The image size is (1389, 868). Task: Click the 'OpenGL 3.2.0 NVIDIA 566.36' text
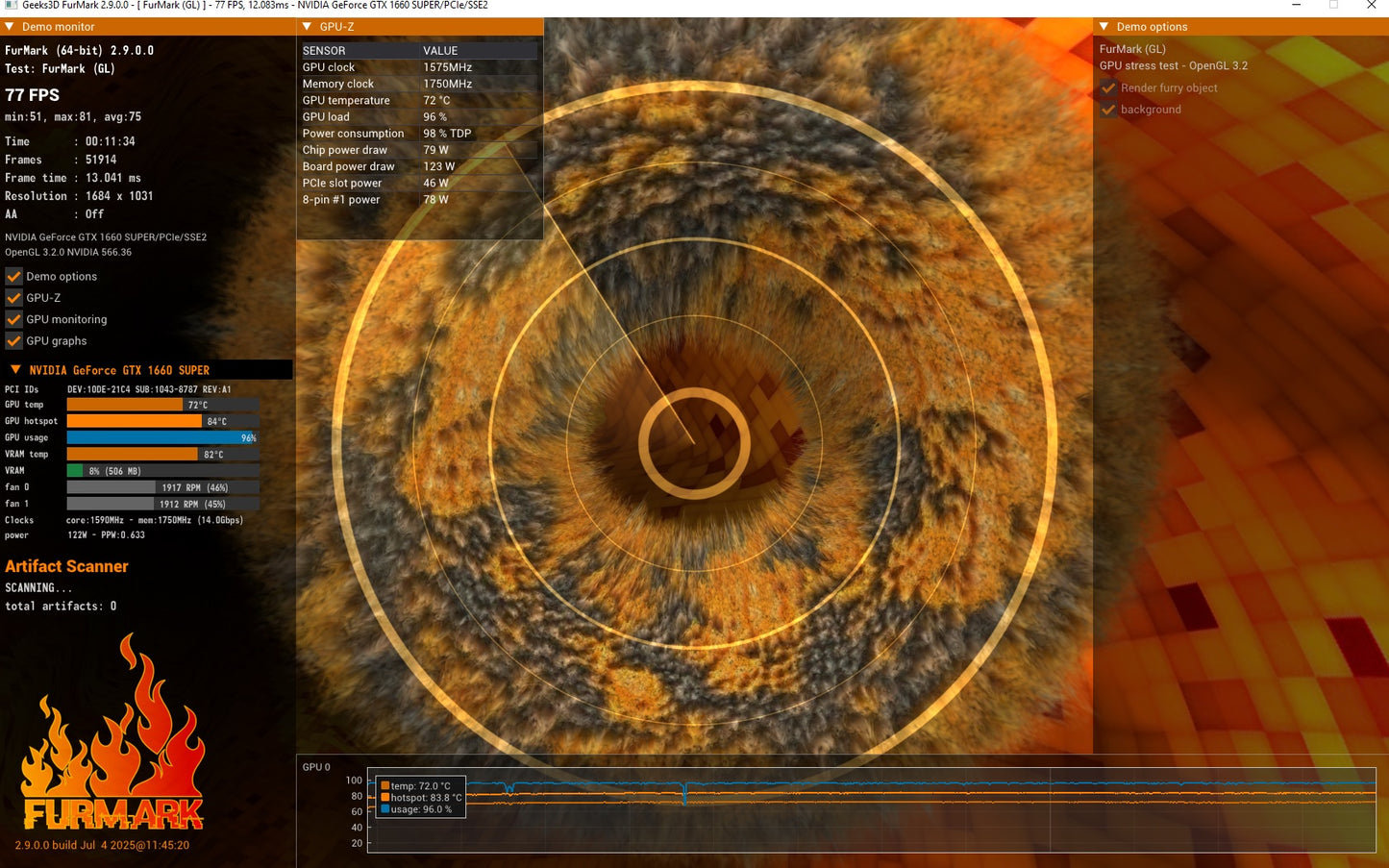(x=68, y=252)
